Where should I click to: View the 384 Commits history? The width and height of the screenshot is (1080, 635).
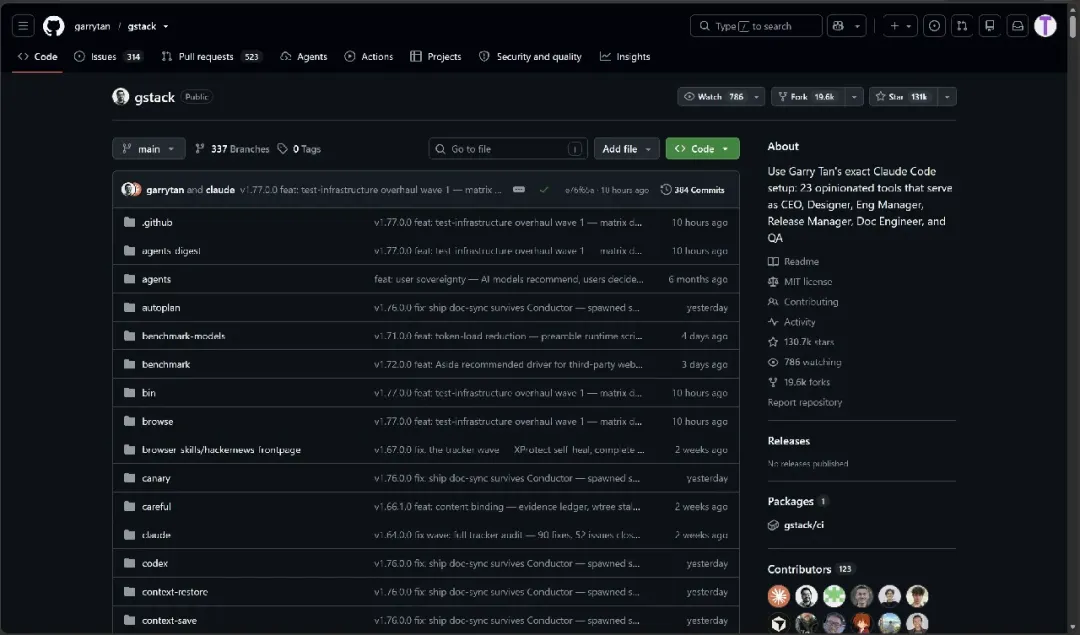click(692, 190)
